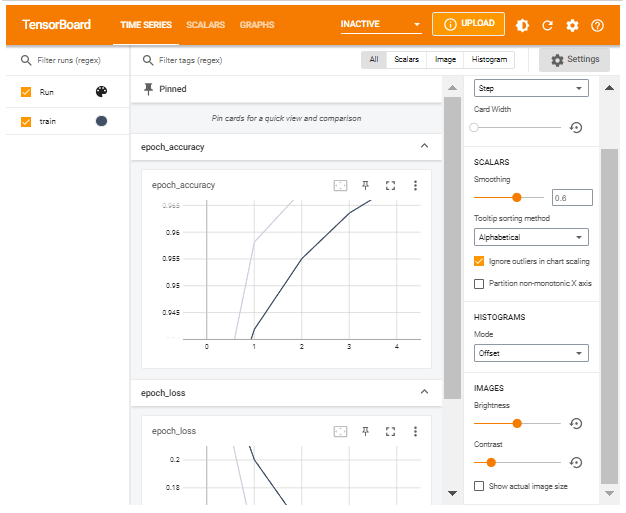Reset the Card Width slider
Screen dimensions: 626x513
click(x=576, y=128)
